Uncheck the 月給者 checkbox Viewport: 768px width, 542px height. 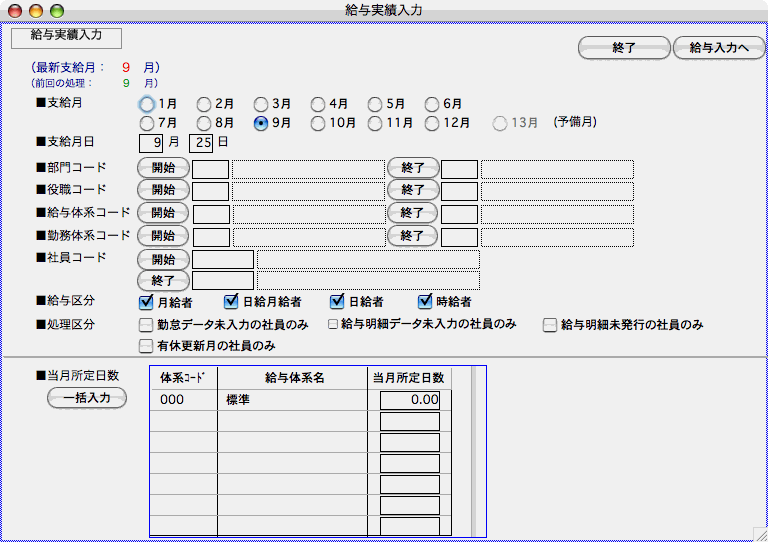point(145,301)
